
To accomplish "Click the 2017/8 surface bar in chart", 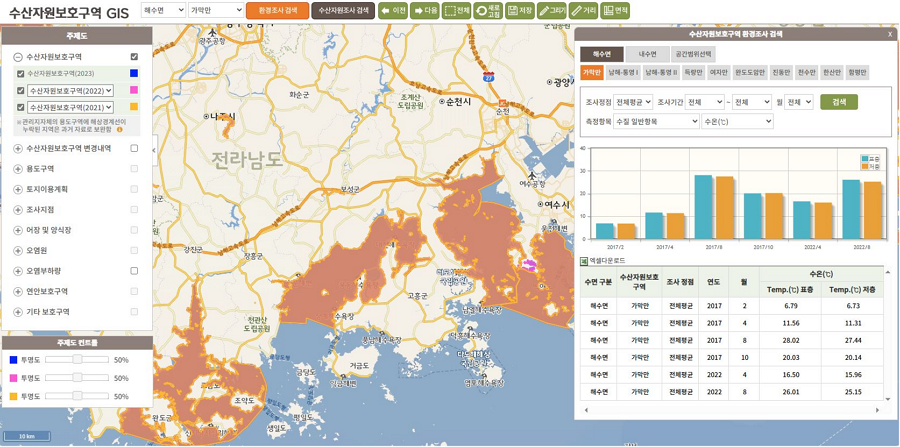I will (x=704, y=207).
